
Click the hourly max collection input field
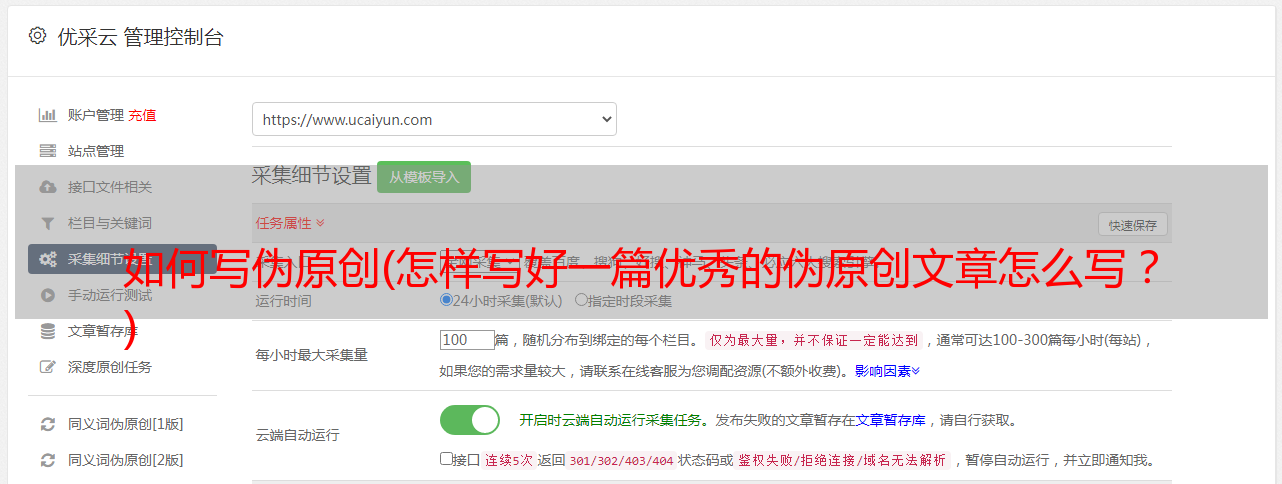point(467,340)
